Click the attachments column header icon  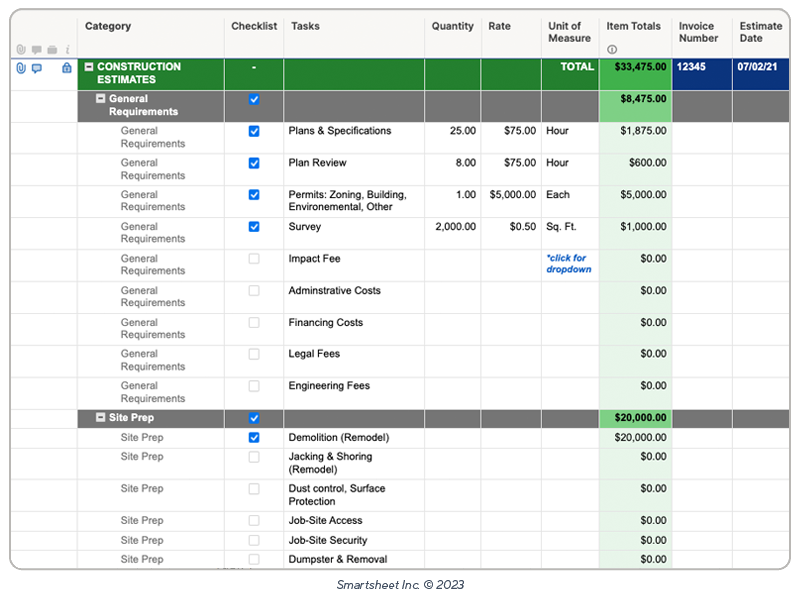(x=21, y=50)
